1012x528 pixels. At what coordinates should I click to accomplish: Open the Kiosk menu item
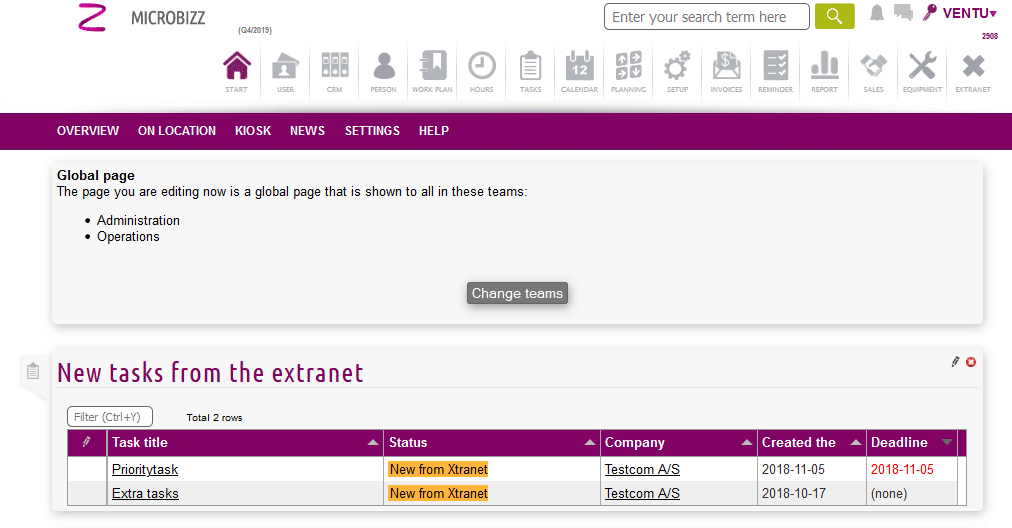point(253,131)
